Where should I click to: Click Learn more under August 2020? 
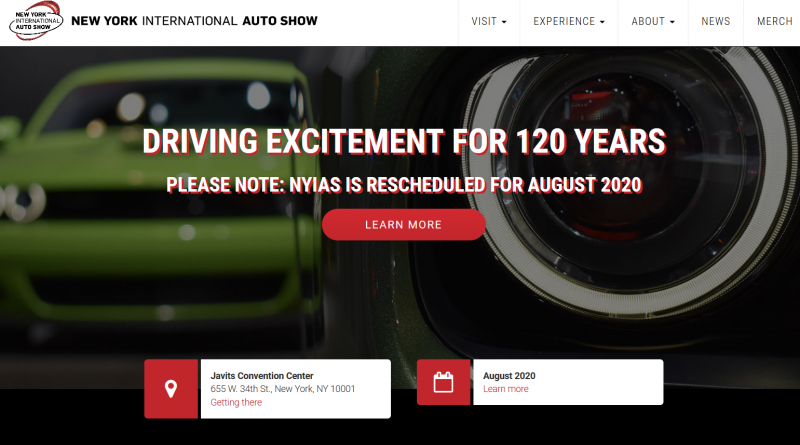coord(506,389)
